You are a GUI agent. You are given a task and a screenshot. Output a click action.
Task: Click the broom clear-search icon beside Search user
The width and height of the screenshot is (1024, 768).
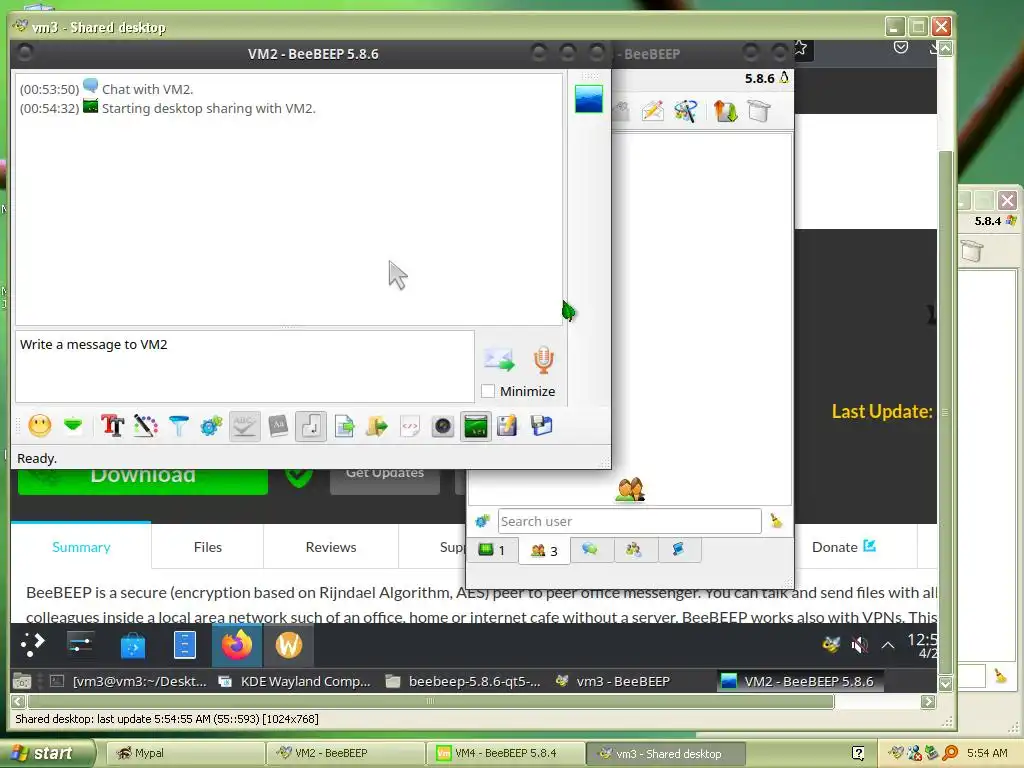tap(776, 521)
